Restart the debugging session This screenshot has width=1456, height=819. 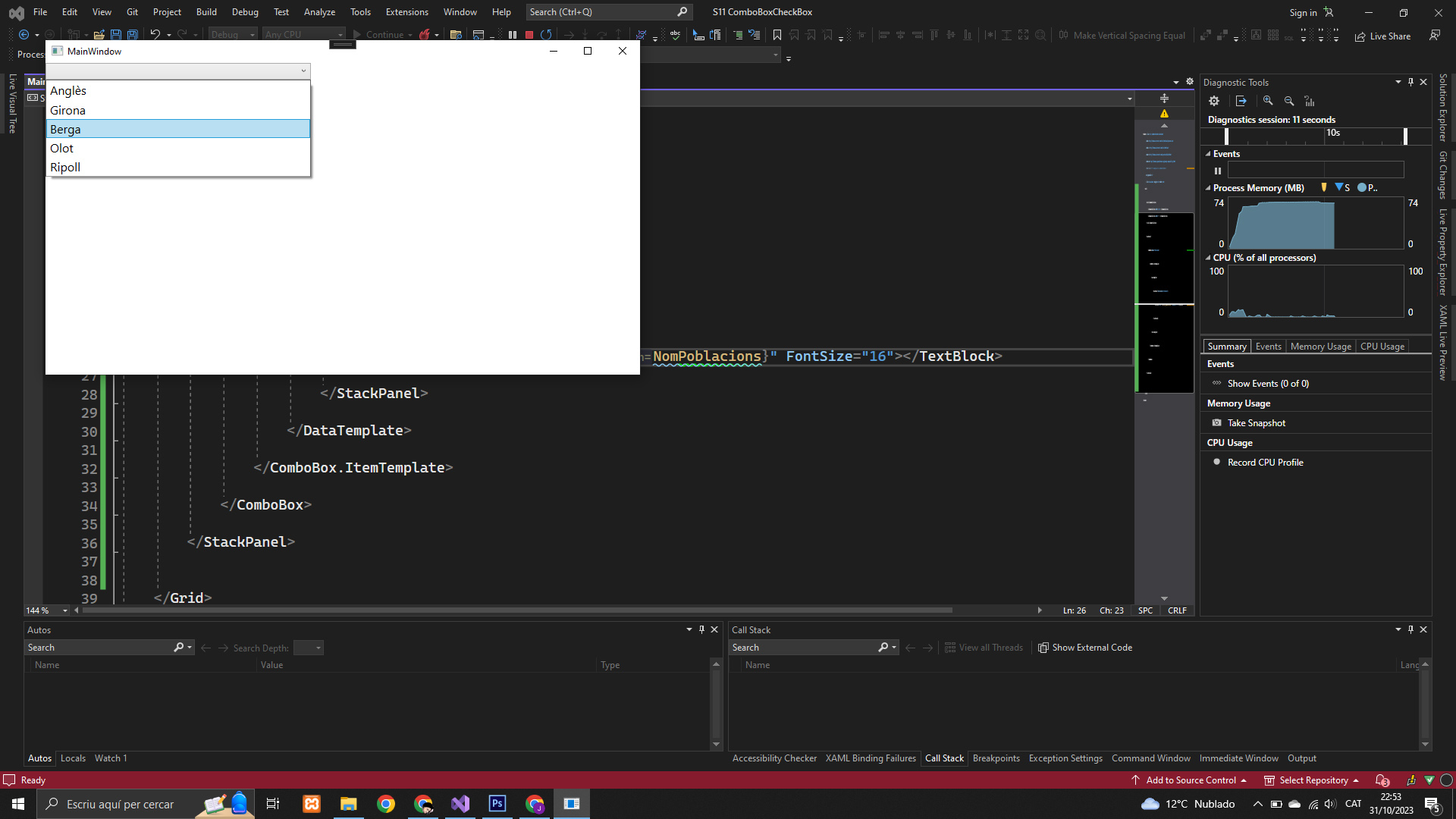pyautogui.click(x=546, y=35)
